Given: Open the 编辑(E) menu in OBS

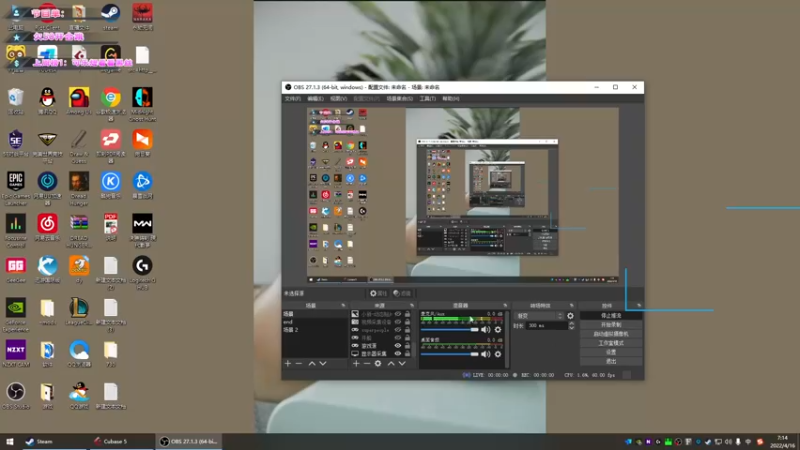Looking at the screenshot, I should click(x=315, y=98).
